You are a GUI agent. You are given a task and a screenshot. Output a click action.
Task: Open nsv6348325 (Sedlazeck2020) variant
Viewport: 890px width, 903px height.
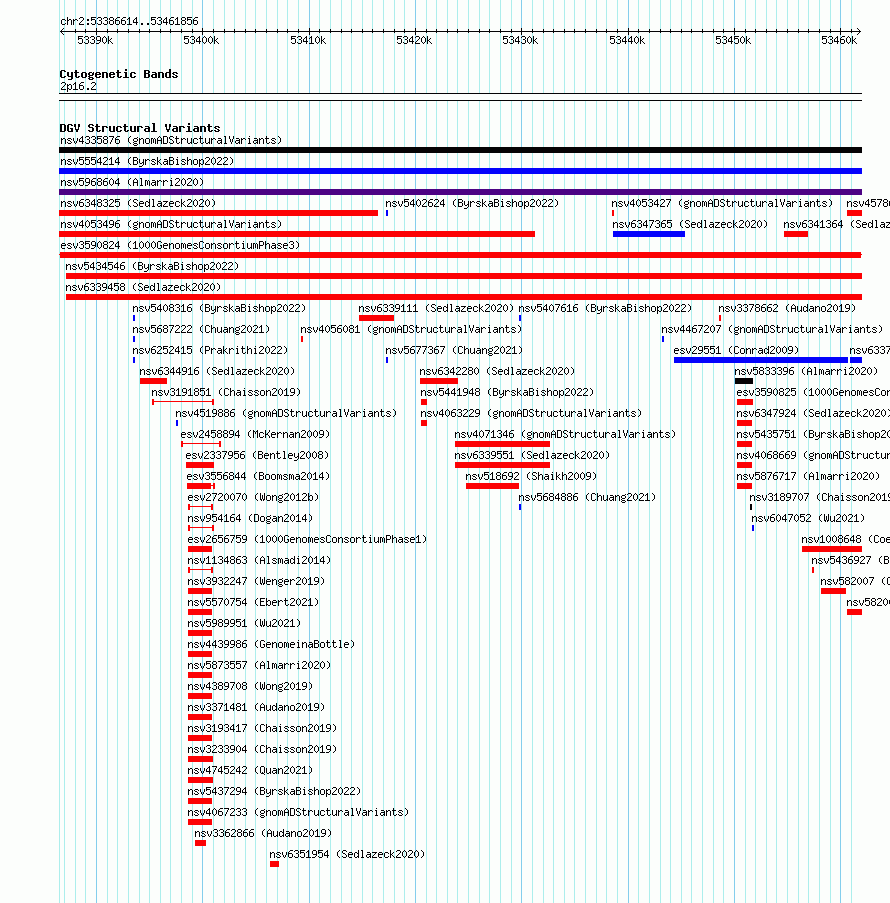coord(138,203)
